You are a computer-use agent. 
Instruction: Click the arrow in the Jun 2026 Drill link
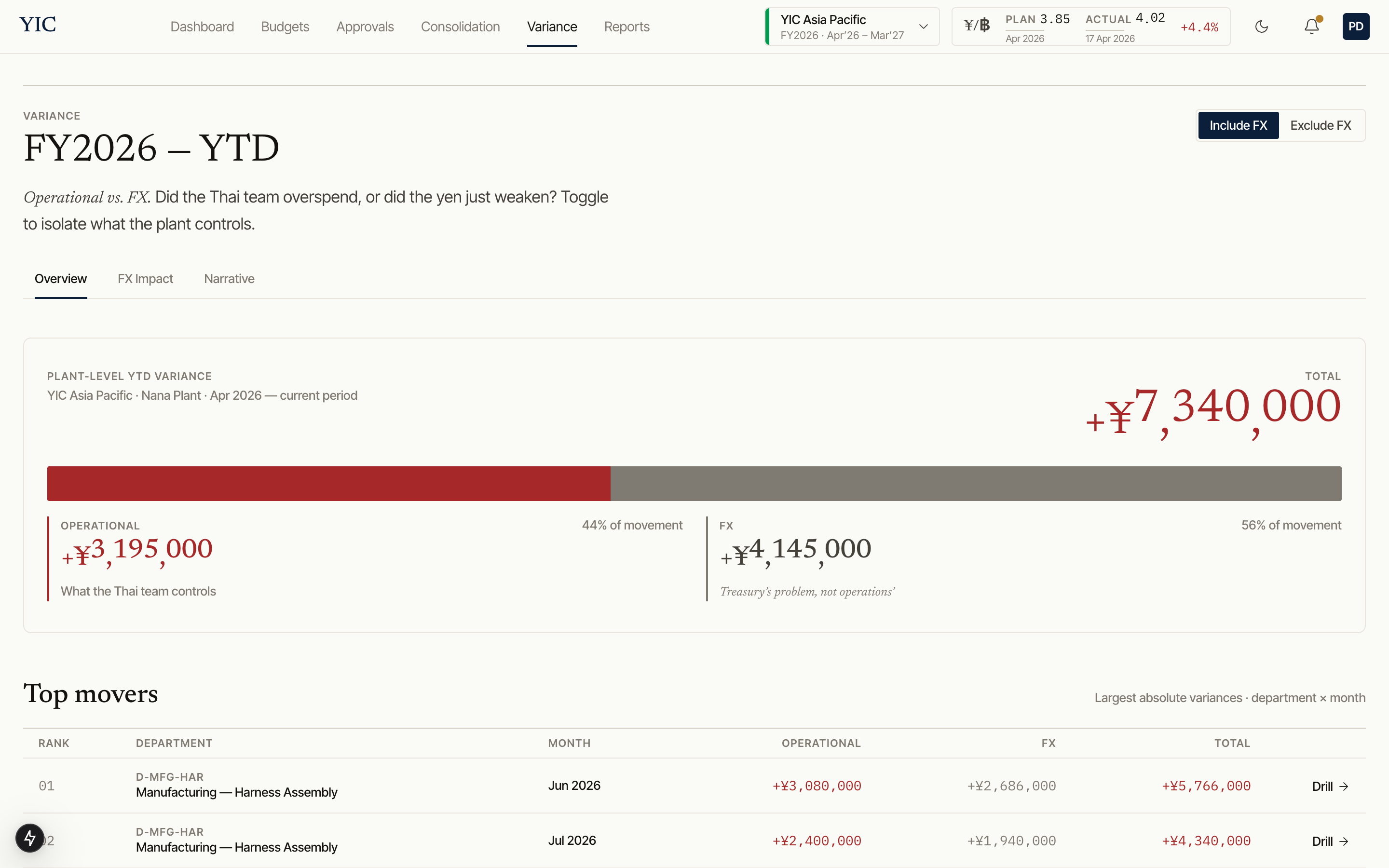pos(1344,787)
